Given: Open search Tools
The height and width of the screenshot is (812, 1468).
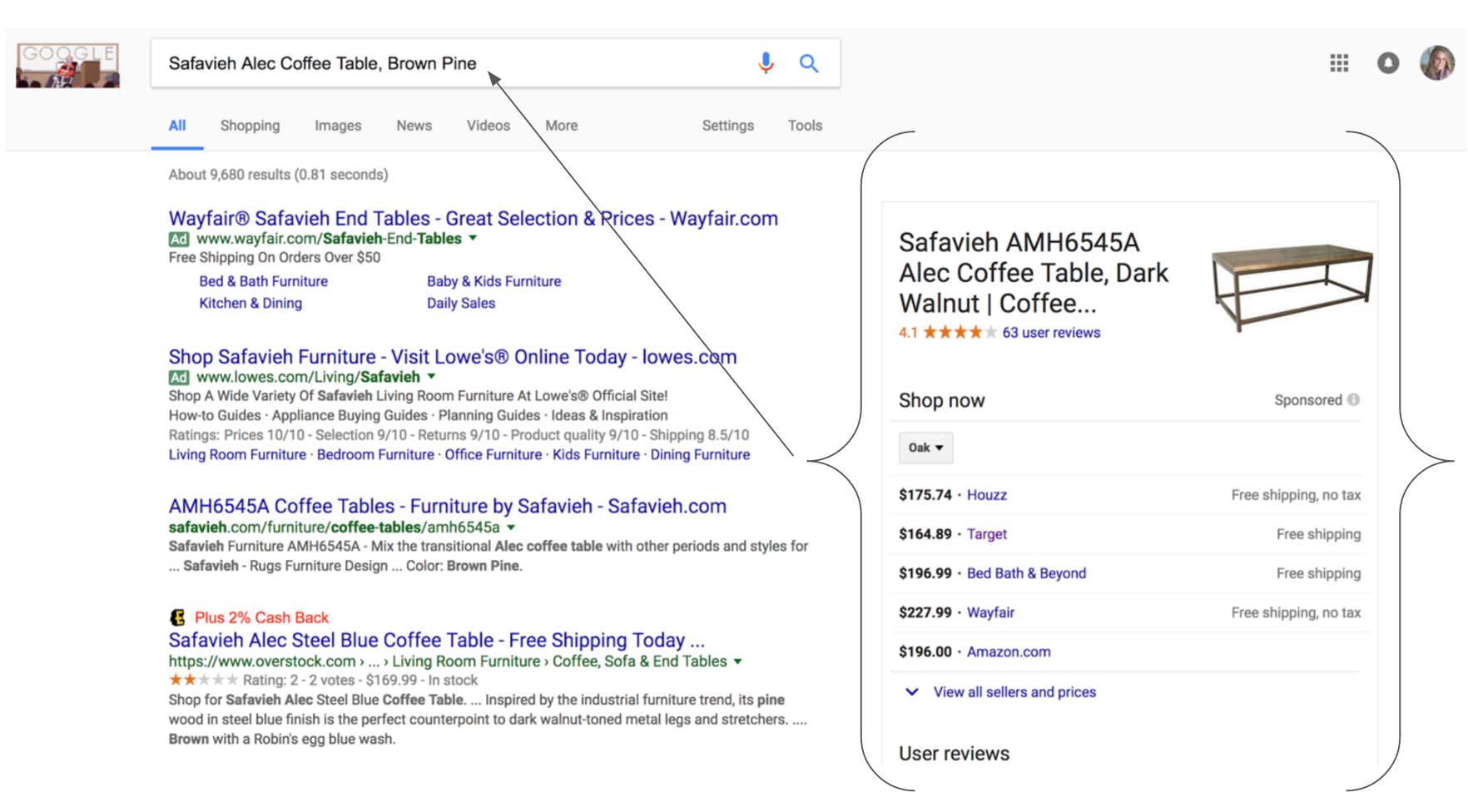Looking at the screenshot, I should click(805, 126).
